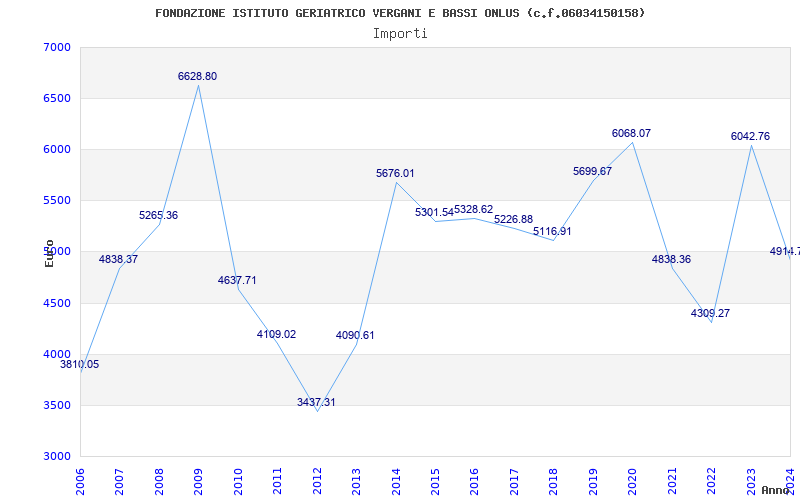This screenshot has width=800, height=500.
Task: Click the 5226.88 data label
Action: [x=513, y=219]
